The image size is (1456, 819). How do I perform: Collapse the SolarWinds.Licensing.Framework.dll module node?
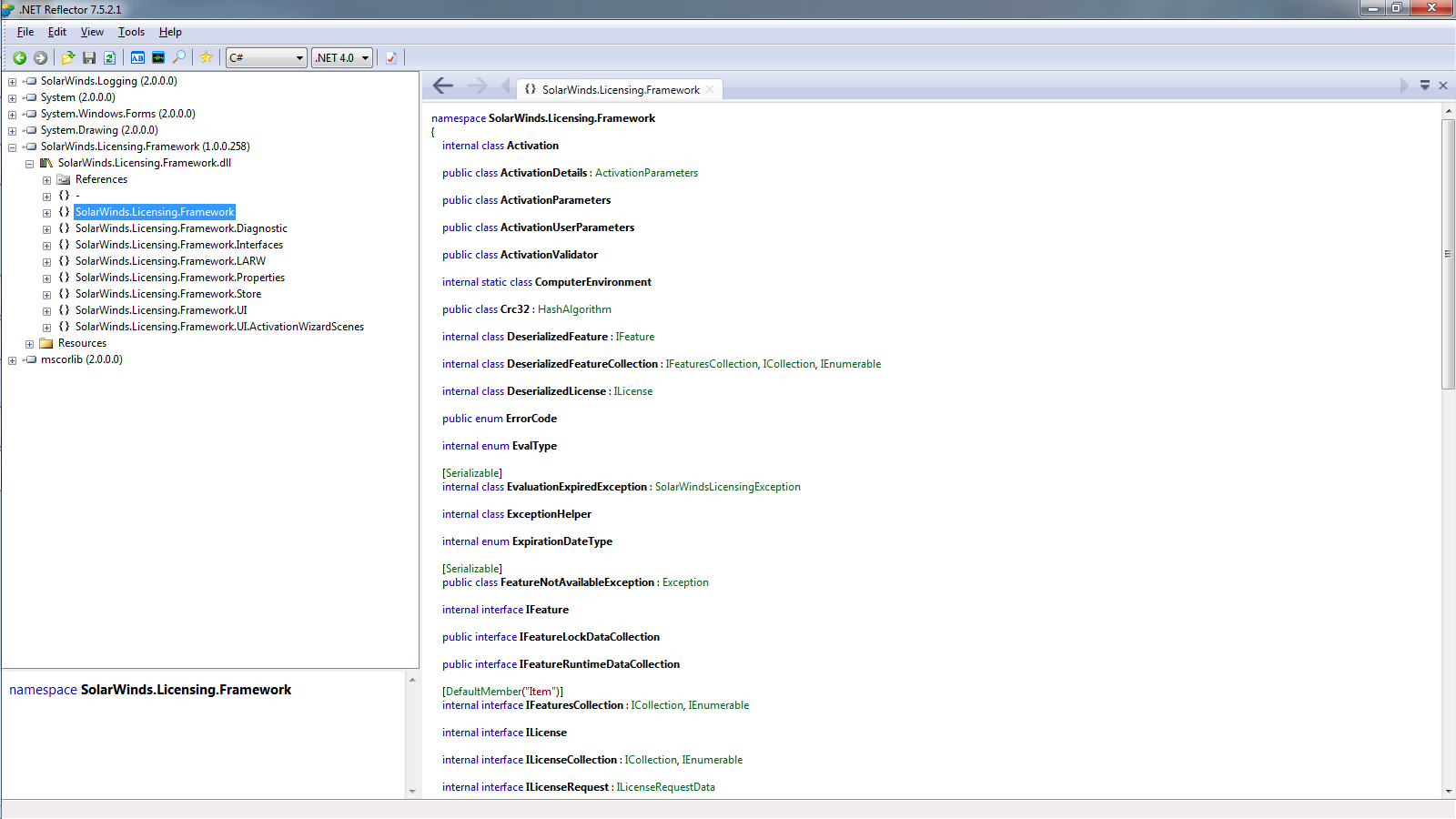point(29,164)
